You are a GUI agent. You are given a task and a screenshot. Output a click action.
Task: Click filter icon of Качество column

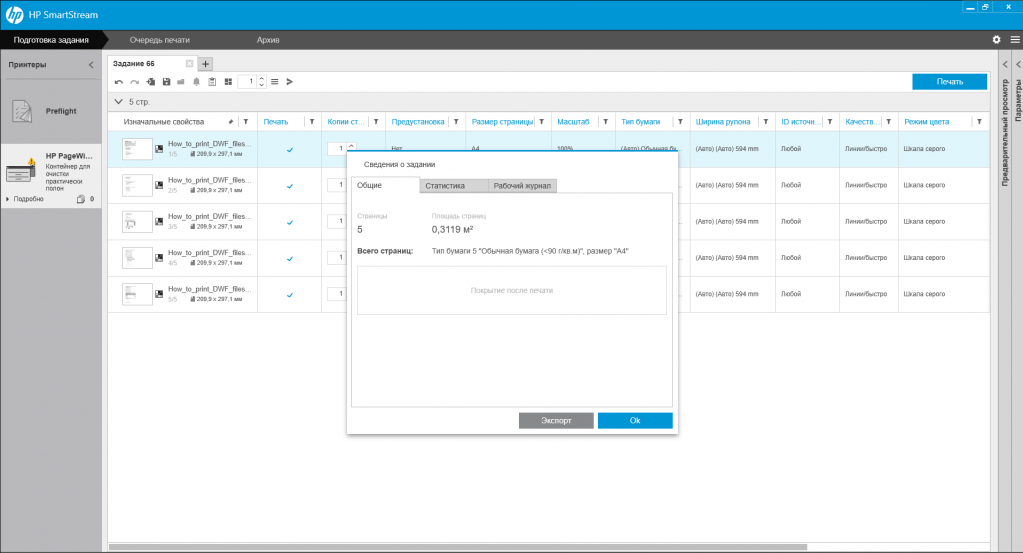(x=889, y=122)
